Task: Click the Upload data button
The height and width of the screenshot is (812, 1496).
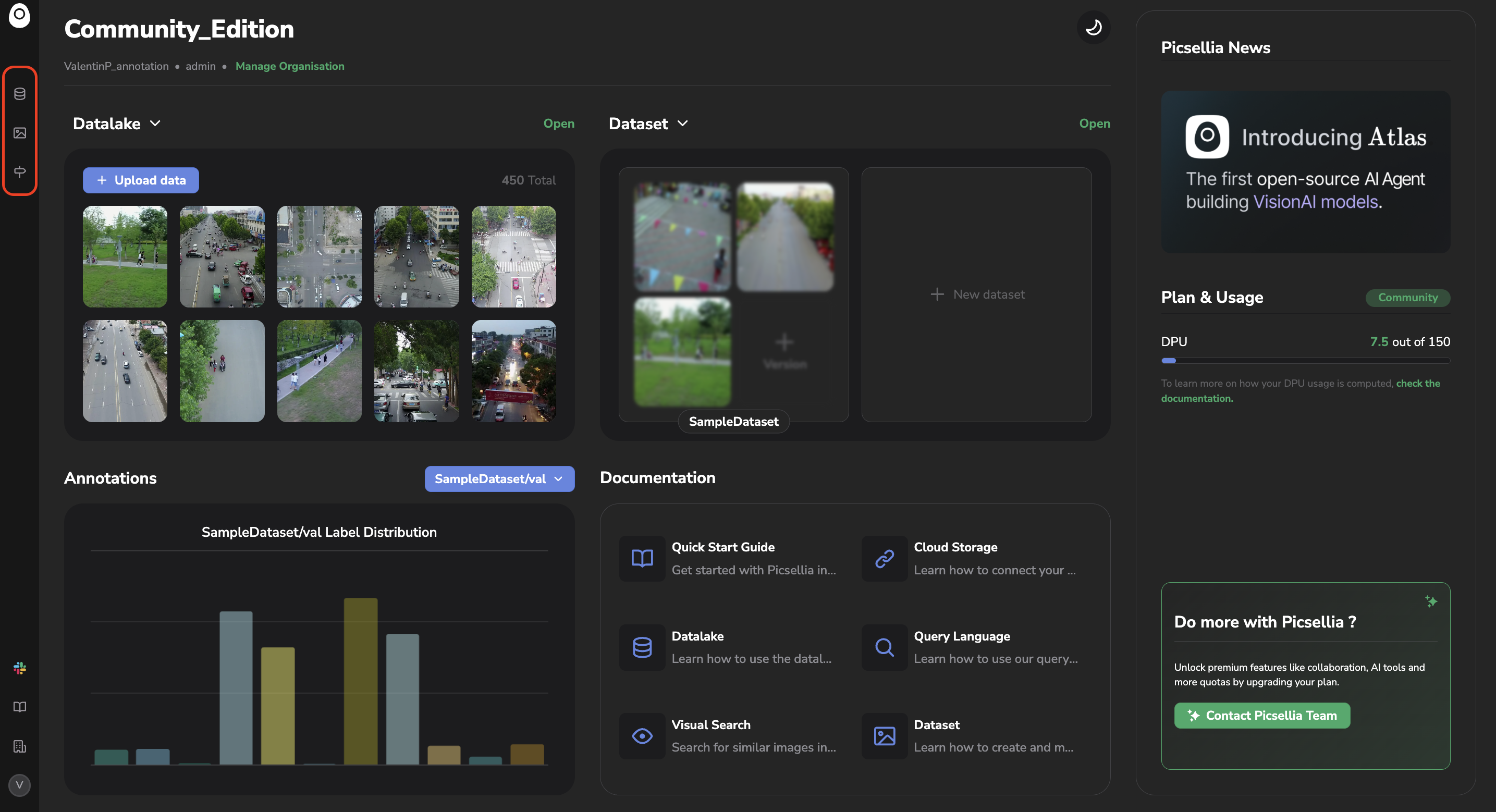Action: coord(141,181)
